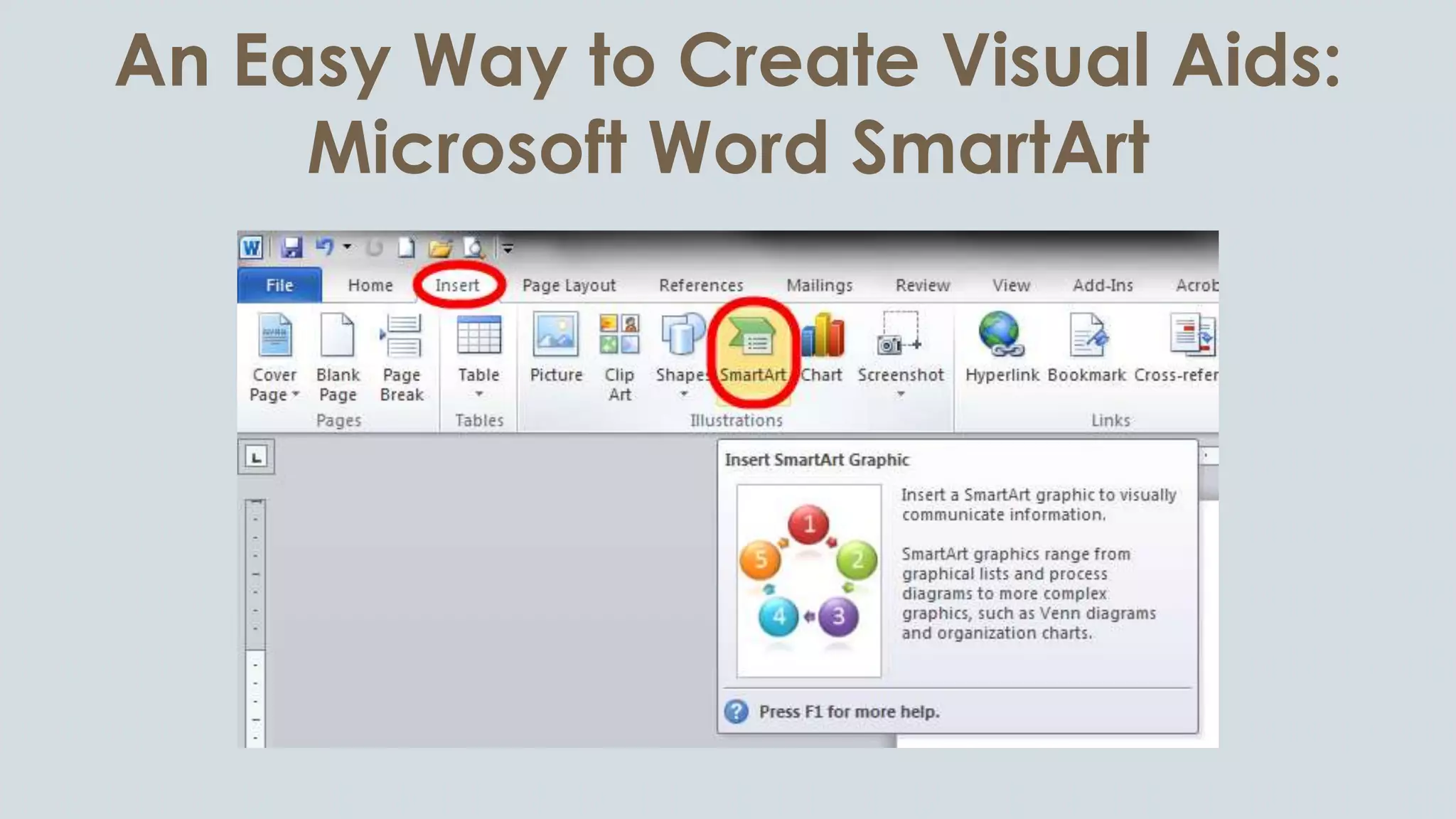The width and height of the screenshot is (1456, 819).
Task: Open Print Preview magnifier icon
Action: tap(473, 247)
